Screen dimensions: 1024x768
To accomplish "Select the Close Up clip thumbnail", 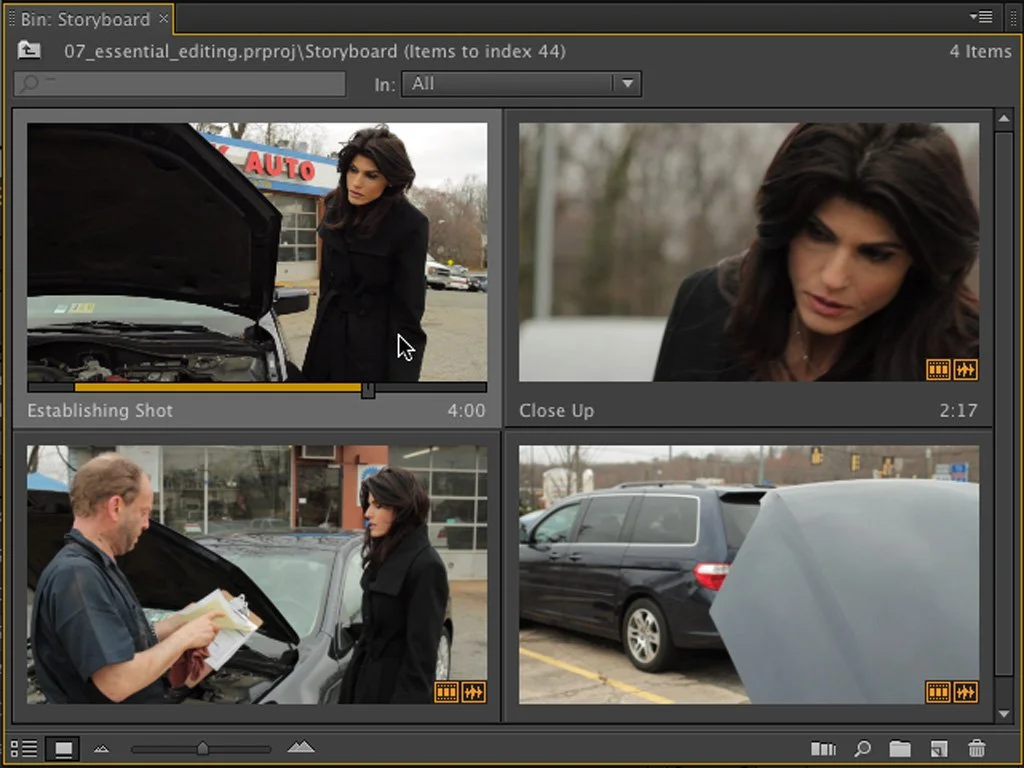I will pyautogui.click(x=748, y=252).
